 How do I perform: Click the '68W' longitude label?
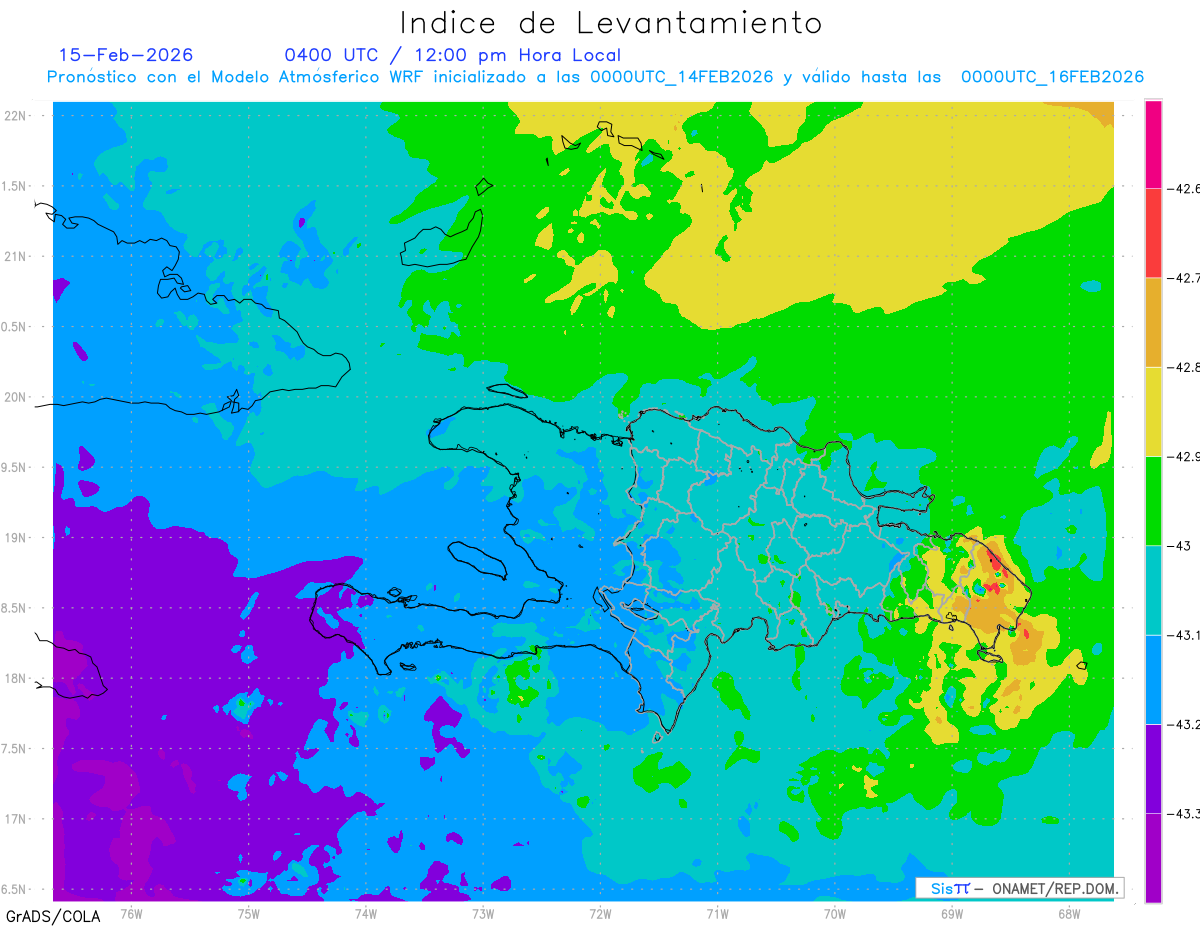coord(1069,913)
